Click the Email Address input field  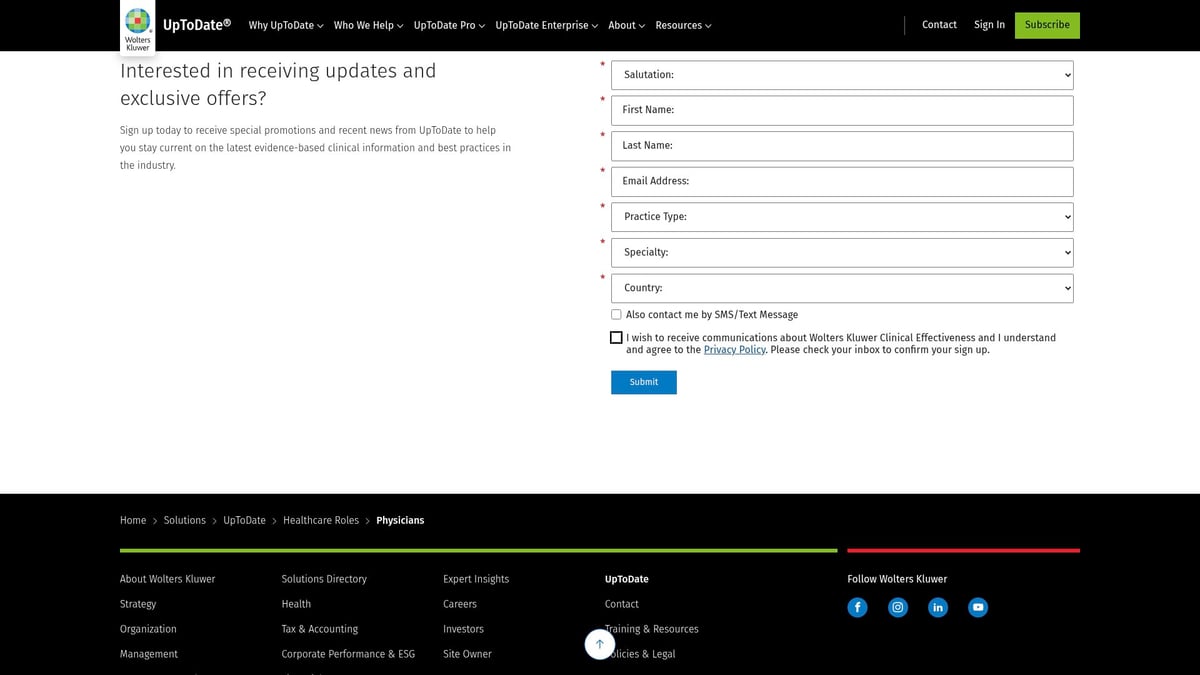[842, 182]
